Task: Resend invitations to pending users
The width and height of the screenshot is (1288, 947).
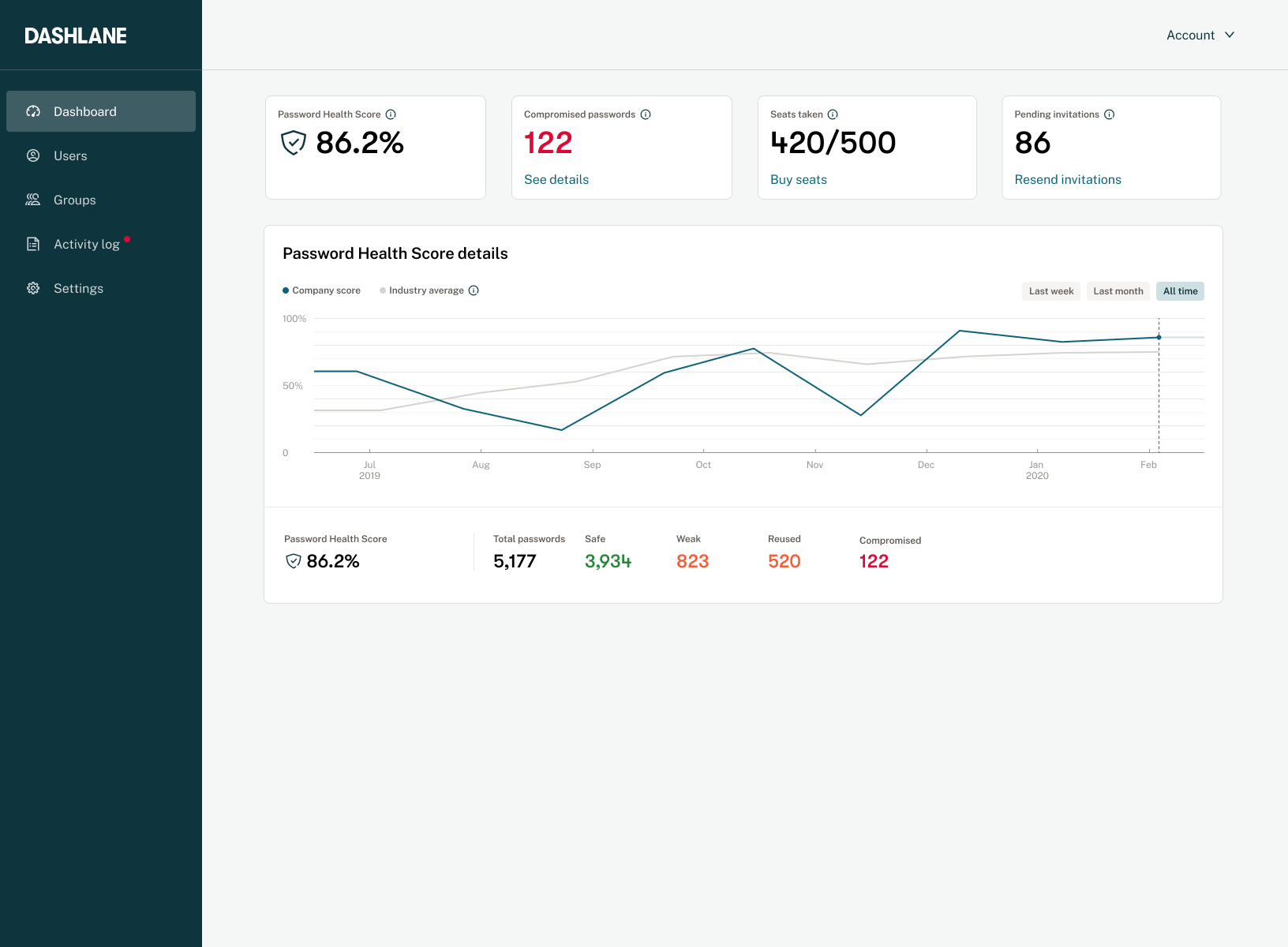Action: 1068,179
